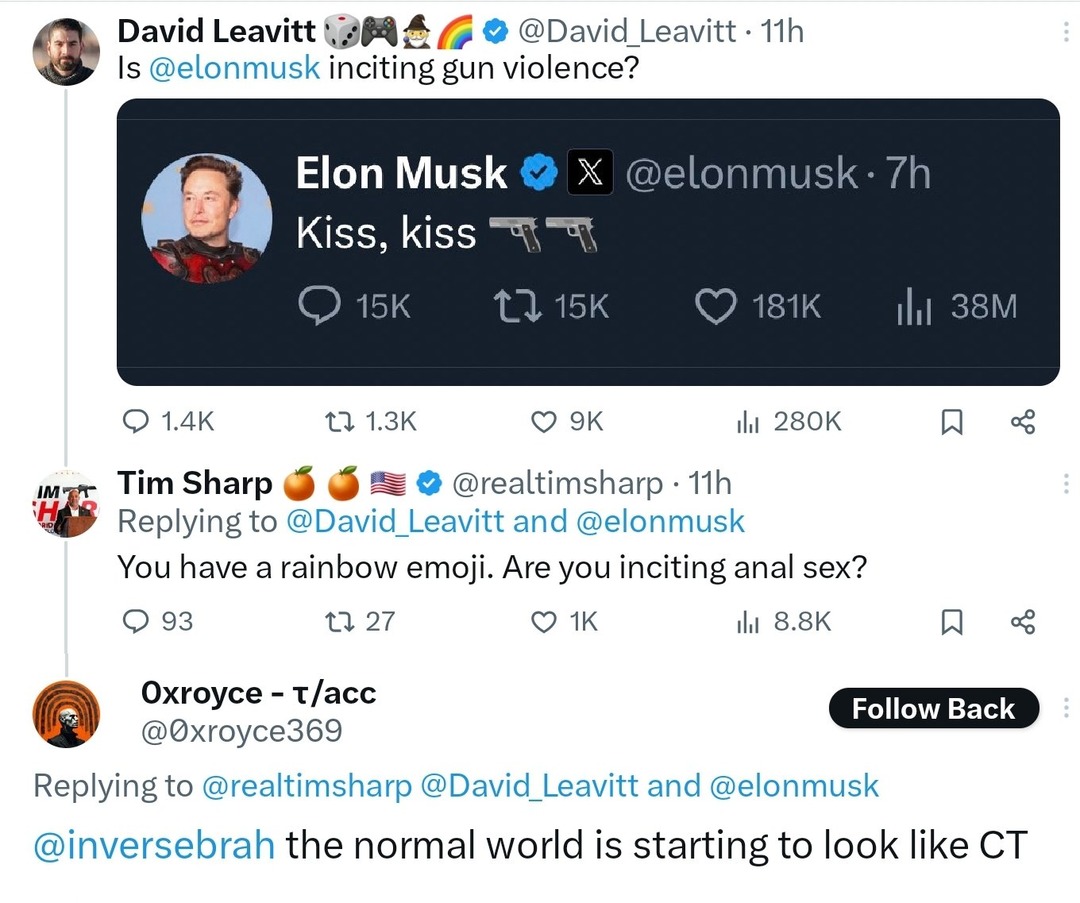This screenshot has width=1080, height=903.
Task: Open David Leavitt's profile picture
Action: (x=66, y=52)
